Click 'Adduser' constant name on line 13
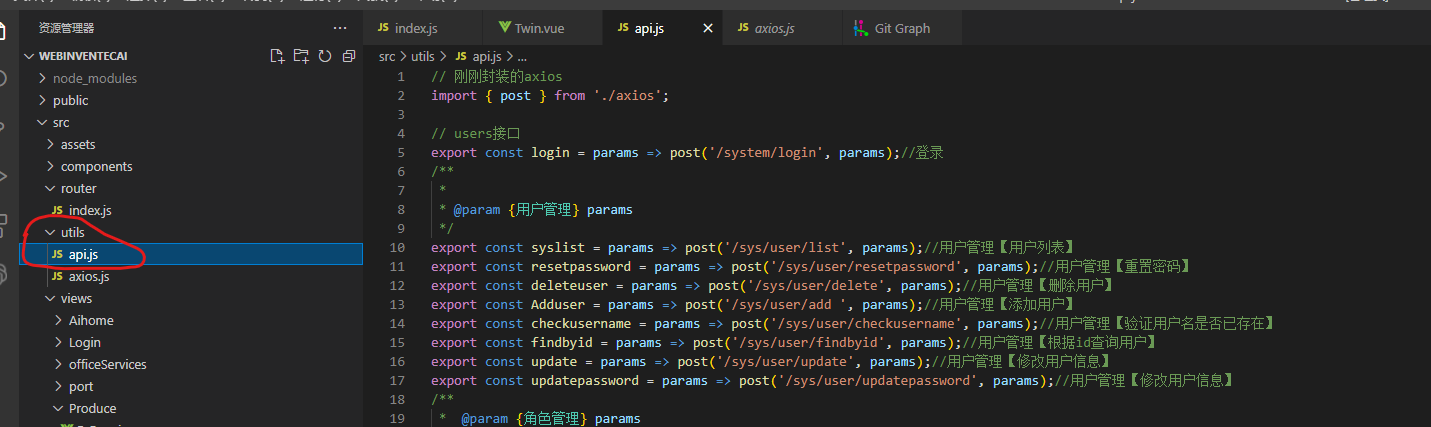The height and width of the screenshot is (427, 1431). click(558, 305)
